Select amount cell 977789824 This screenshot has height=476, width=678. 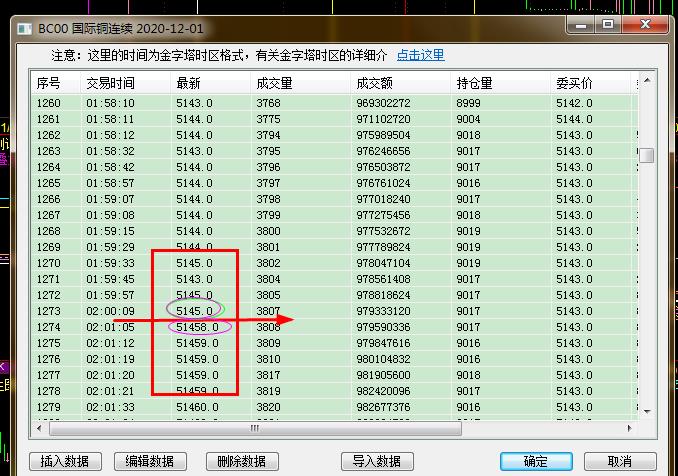[383, 247]
